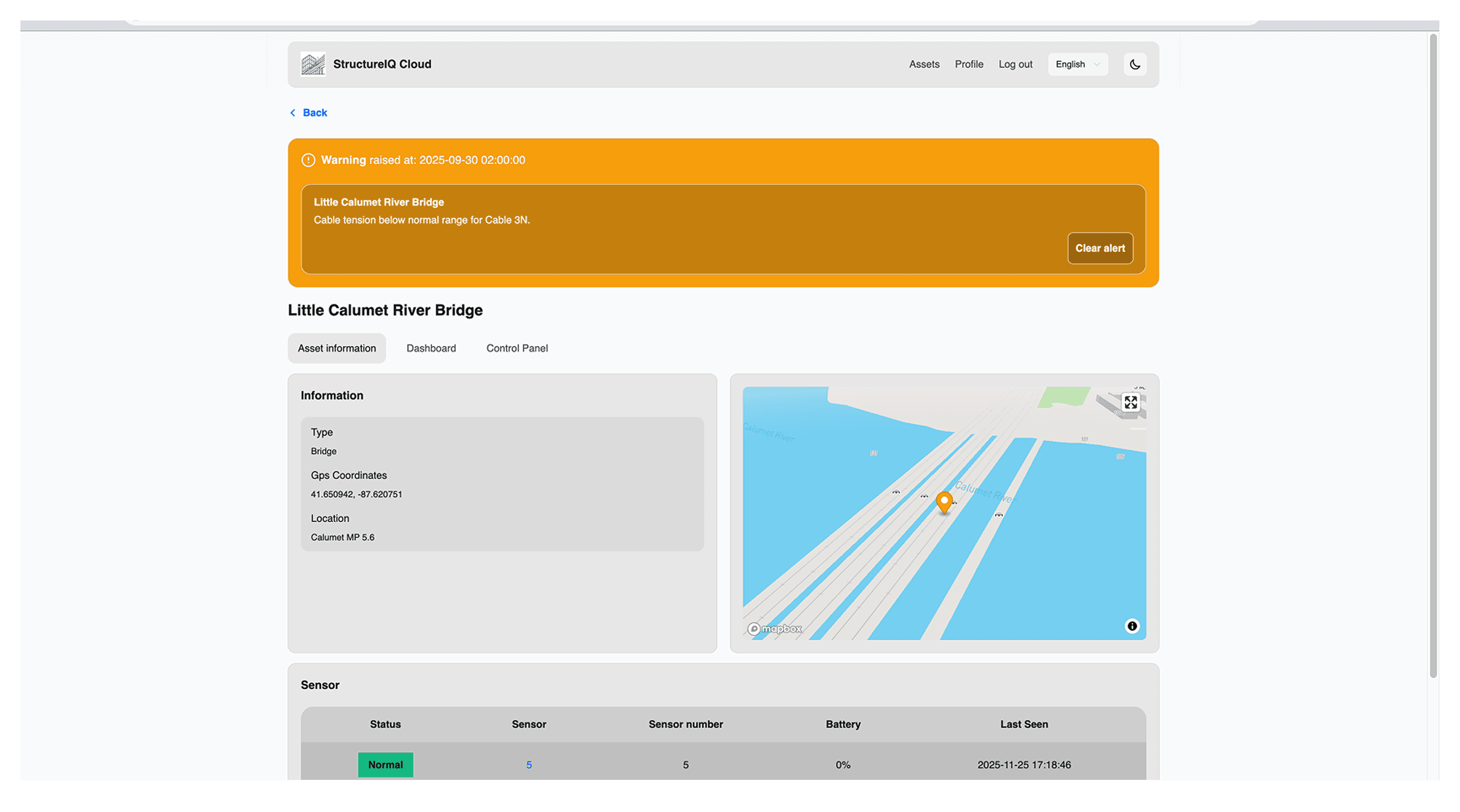Click the Back link text

(x=315, y=113)
